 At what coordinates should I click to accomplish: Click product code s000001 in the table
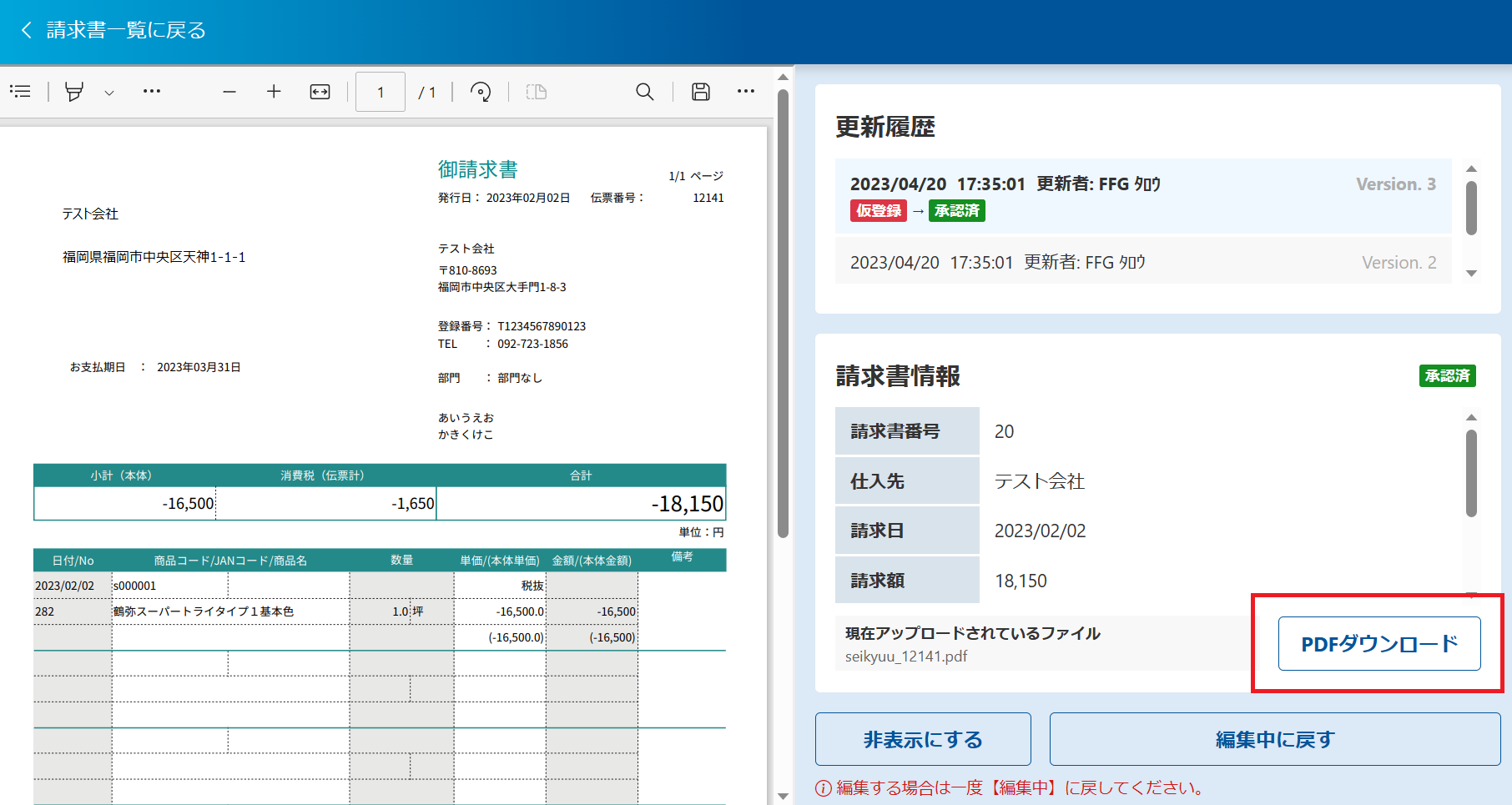click(134, 586)
